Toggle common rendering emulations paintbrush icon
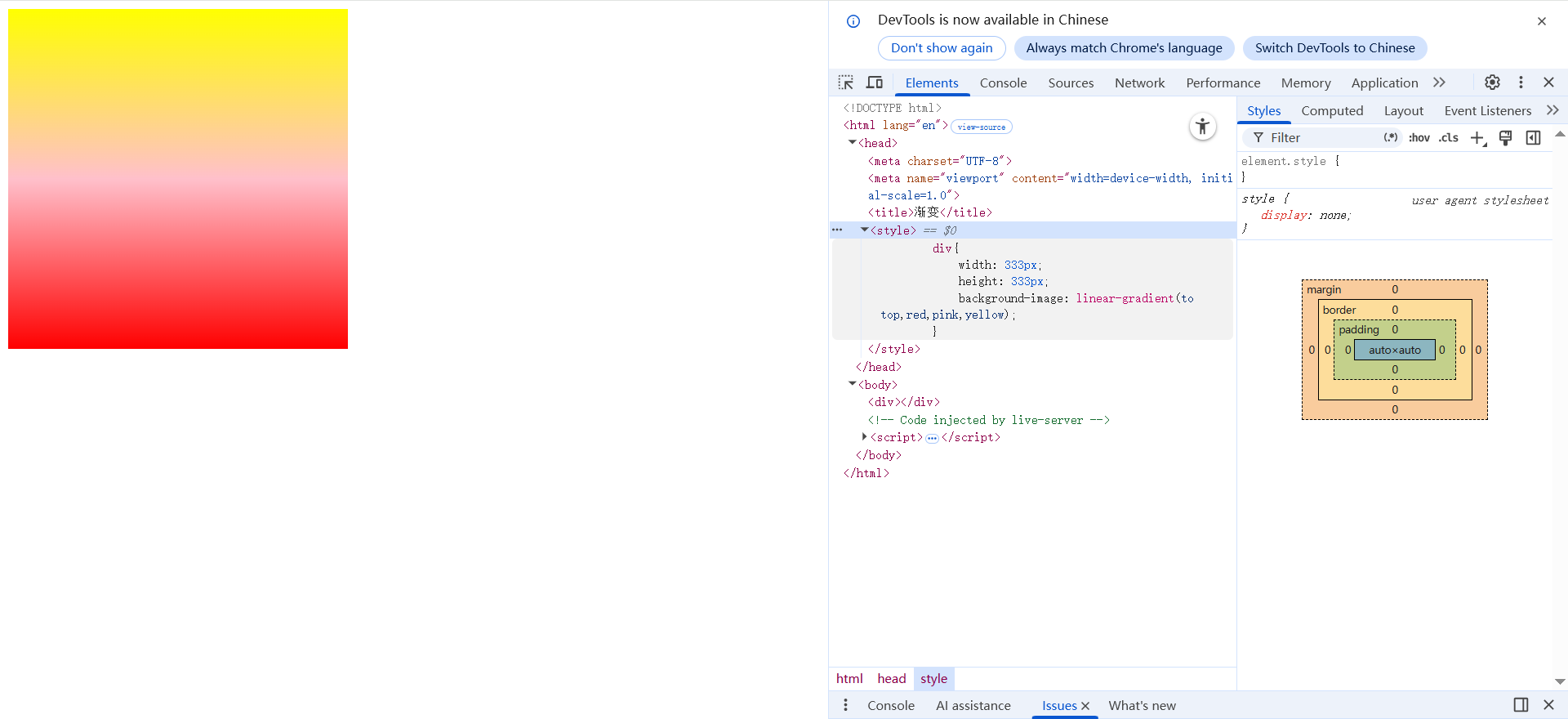1568x719 pixels. click(x=1505, y=138)
